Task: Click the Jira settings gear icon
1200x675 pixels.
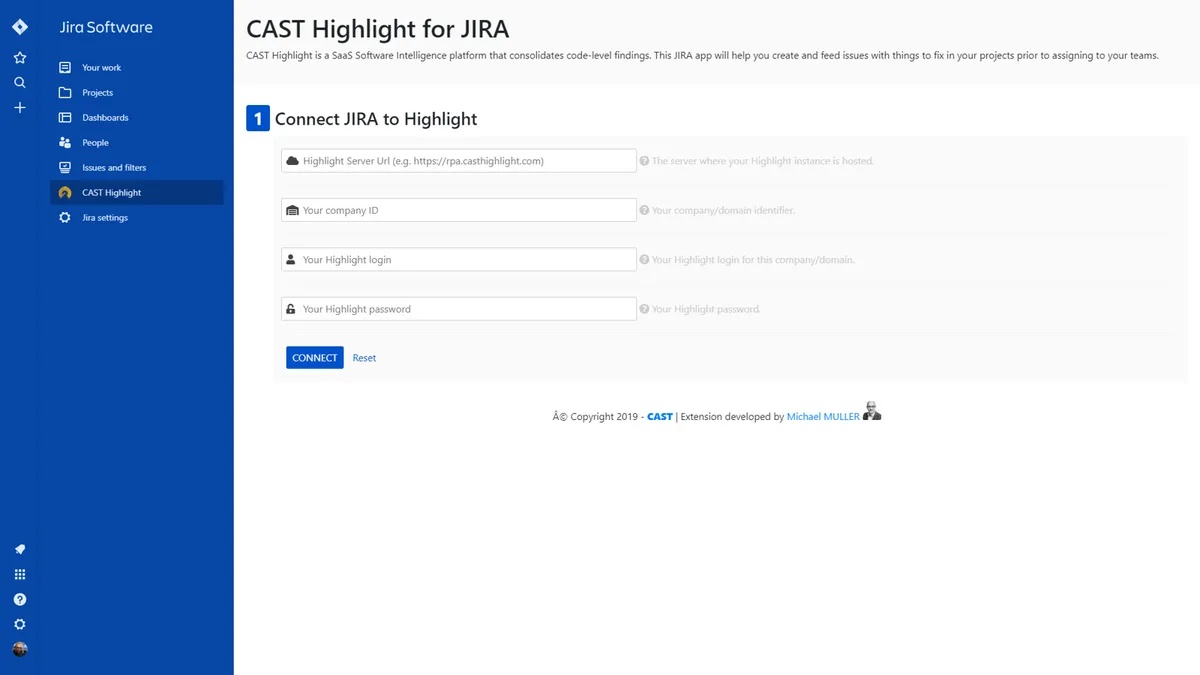Action: pos(65,217)
